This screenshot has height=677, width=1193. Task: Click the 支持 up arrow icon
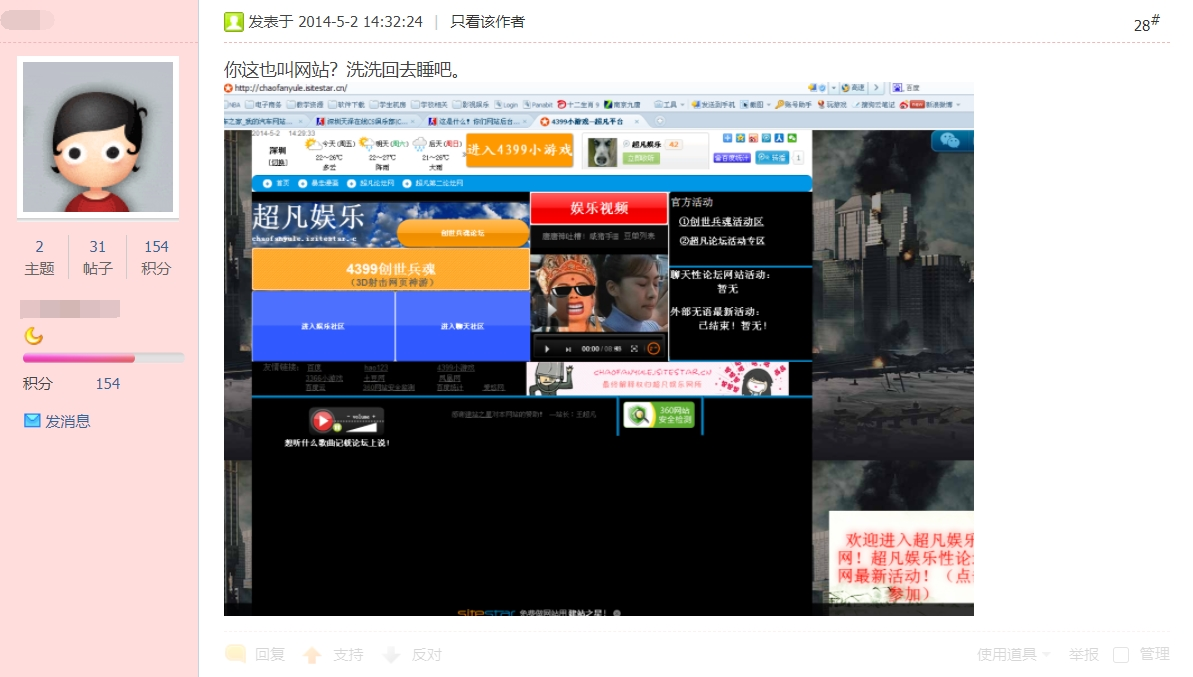312,655
